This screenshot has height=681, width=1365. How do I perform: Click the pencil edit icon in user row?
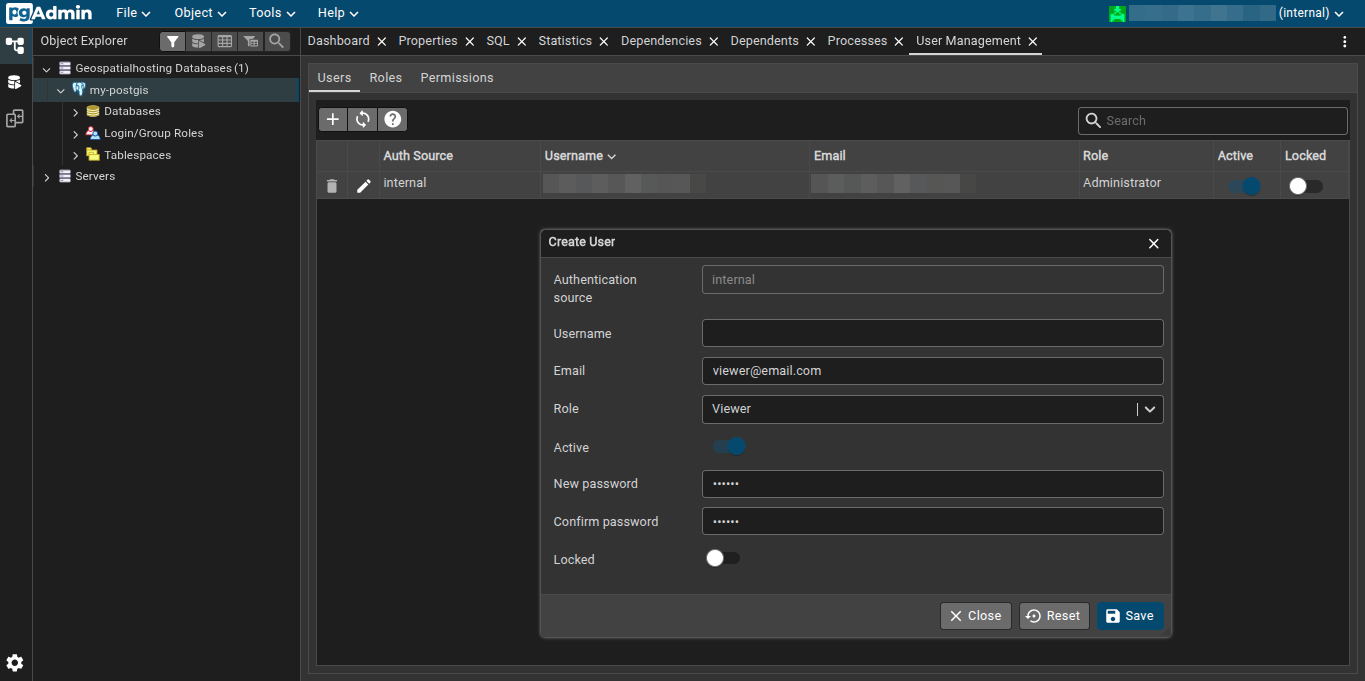point(364,186)
